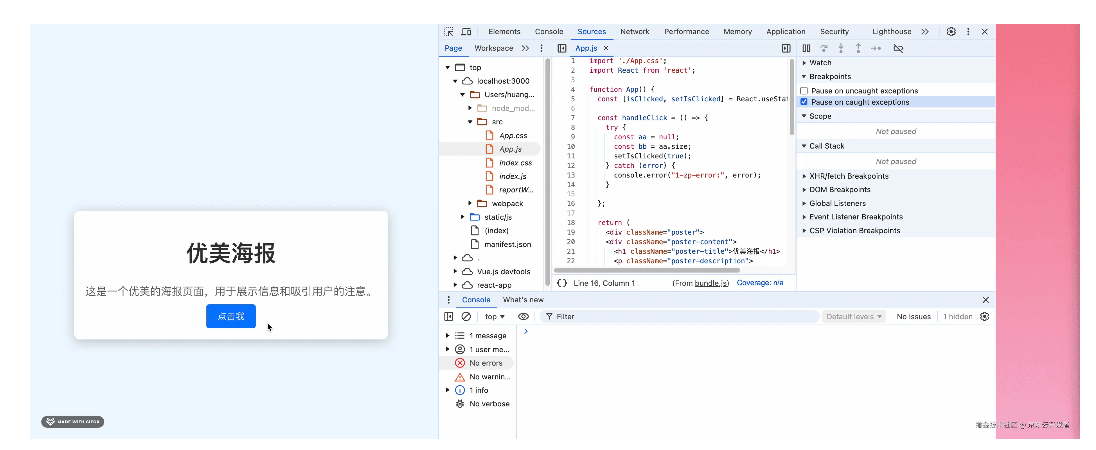1096x450 pixels.
Task: Click the blue 点击我 button
Action: coord(231,316)
